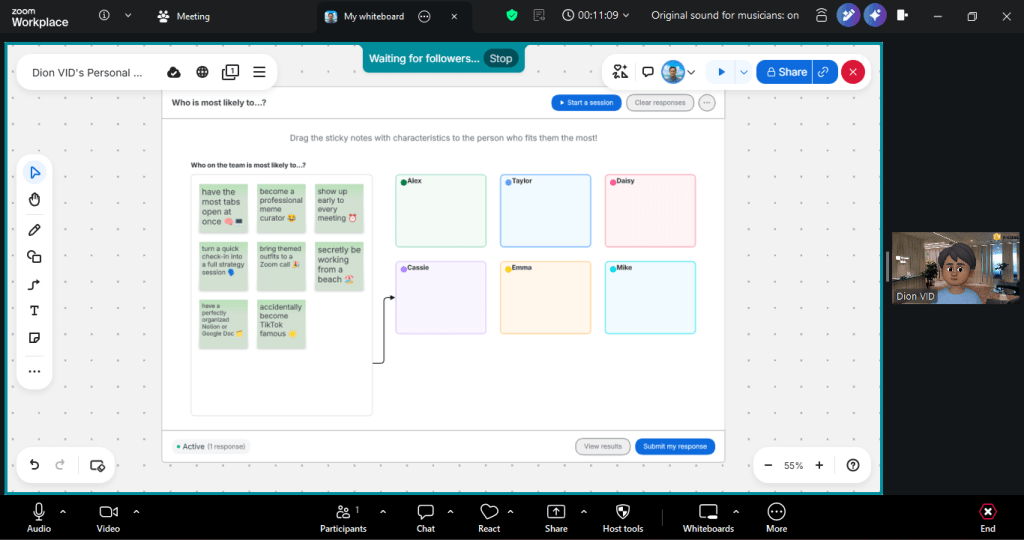Copy whiteboard share link
Image resolution: width=1024 pixels, height=540 pixels.
click(x=824, y=72)
